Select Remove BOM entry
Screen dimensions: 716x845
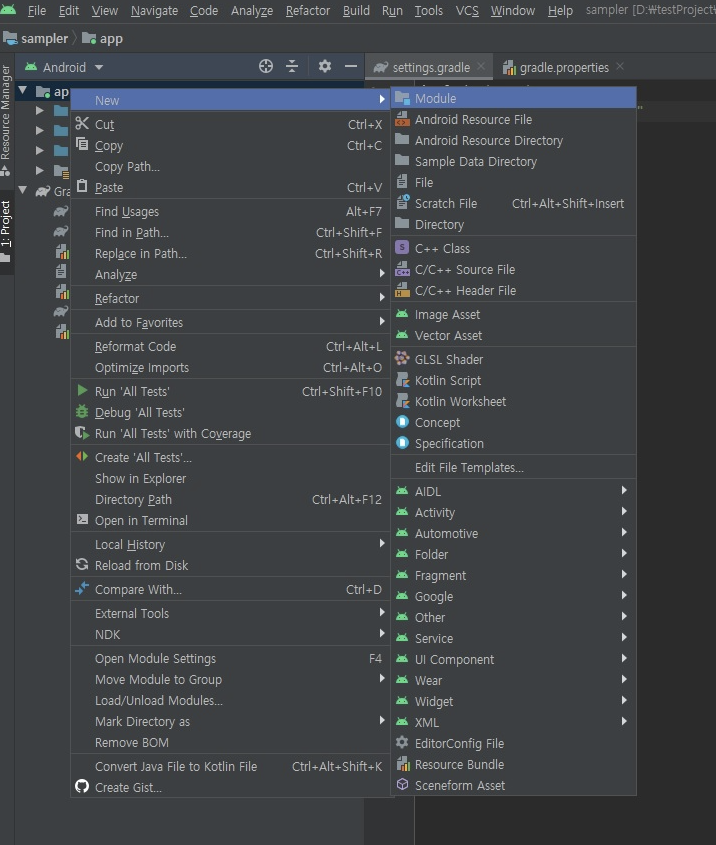pyautogui.click(x=230, y=742)
